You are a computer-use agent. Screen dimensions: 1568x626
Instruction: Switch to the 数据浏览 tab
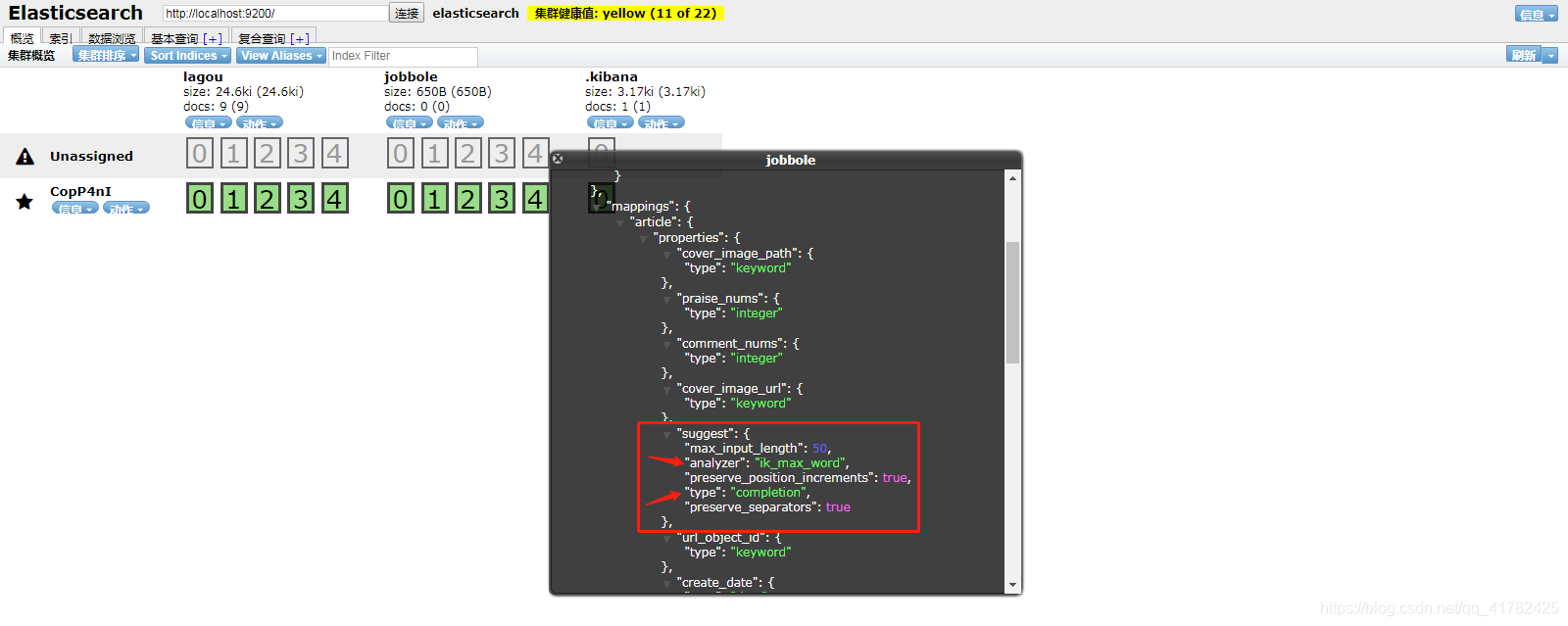[112, 38]
